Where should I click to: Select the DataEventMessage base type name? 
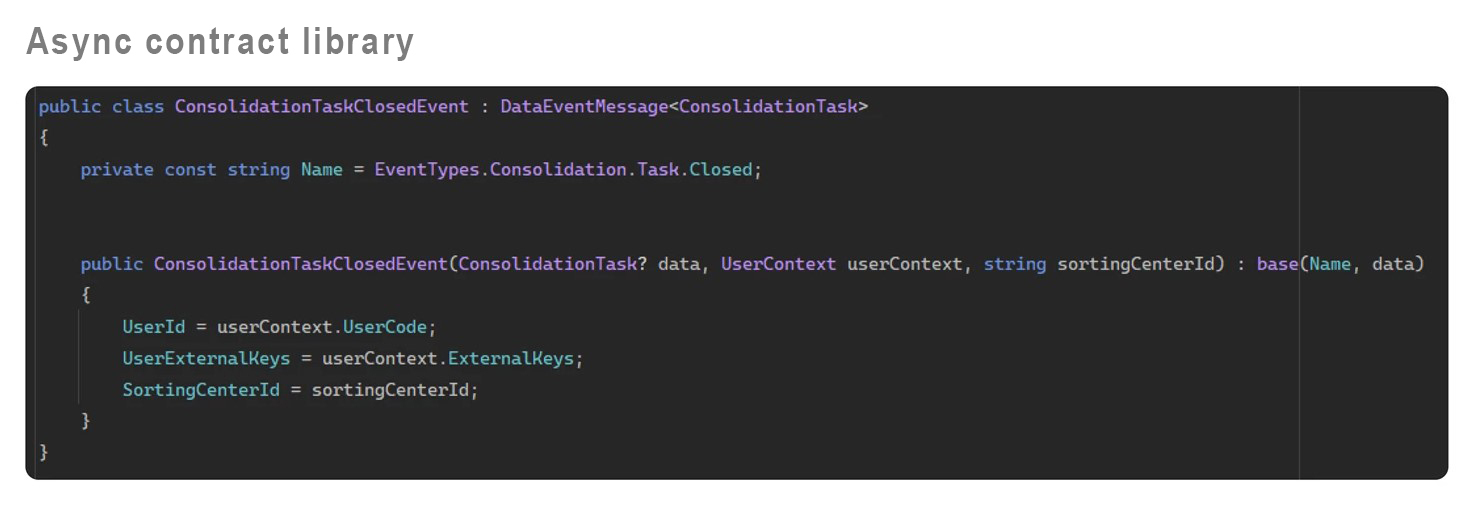click(583, 106)
